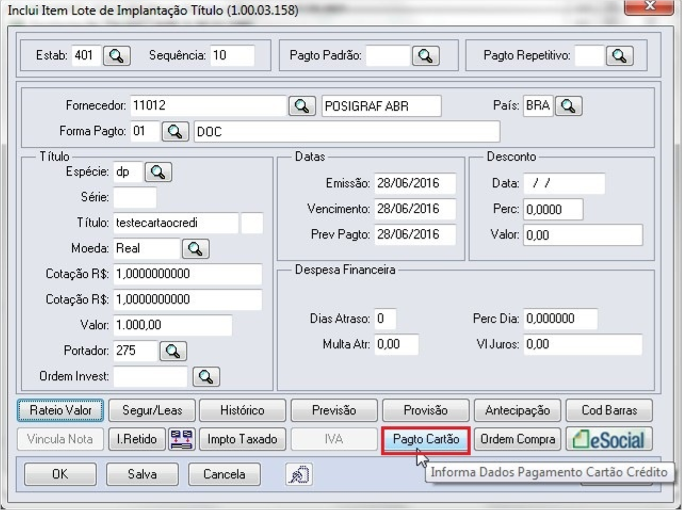Focus the País field showing BRA
Screen dimensions: 682x510
point(538,106)
